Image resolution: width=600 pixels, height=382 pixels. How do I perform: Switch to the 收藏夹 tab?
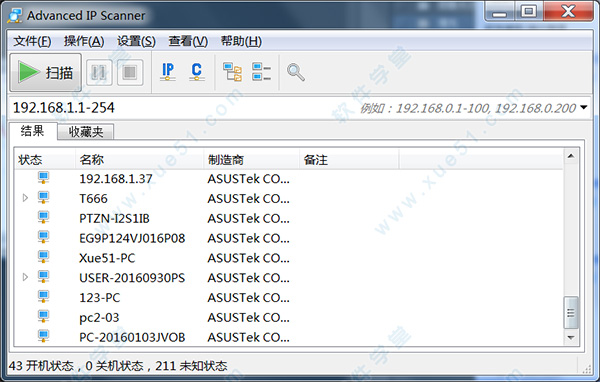point(86,132)
